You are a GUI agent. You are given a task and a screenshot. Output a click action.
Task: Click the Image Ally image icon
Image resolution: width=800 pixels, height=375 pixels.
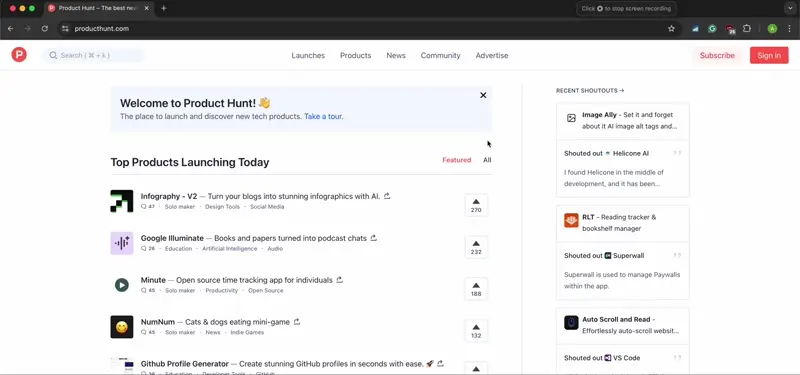tap(571, 118)
